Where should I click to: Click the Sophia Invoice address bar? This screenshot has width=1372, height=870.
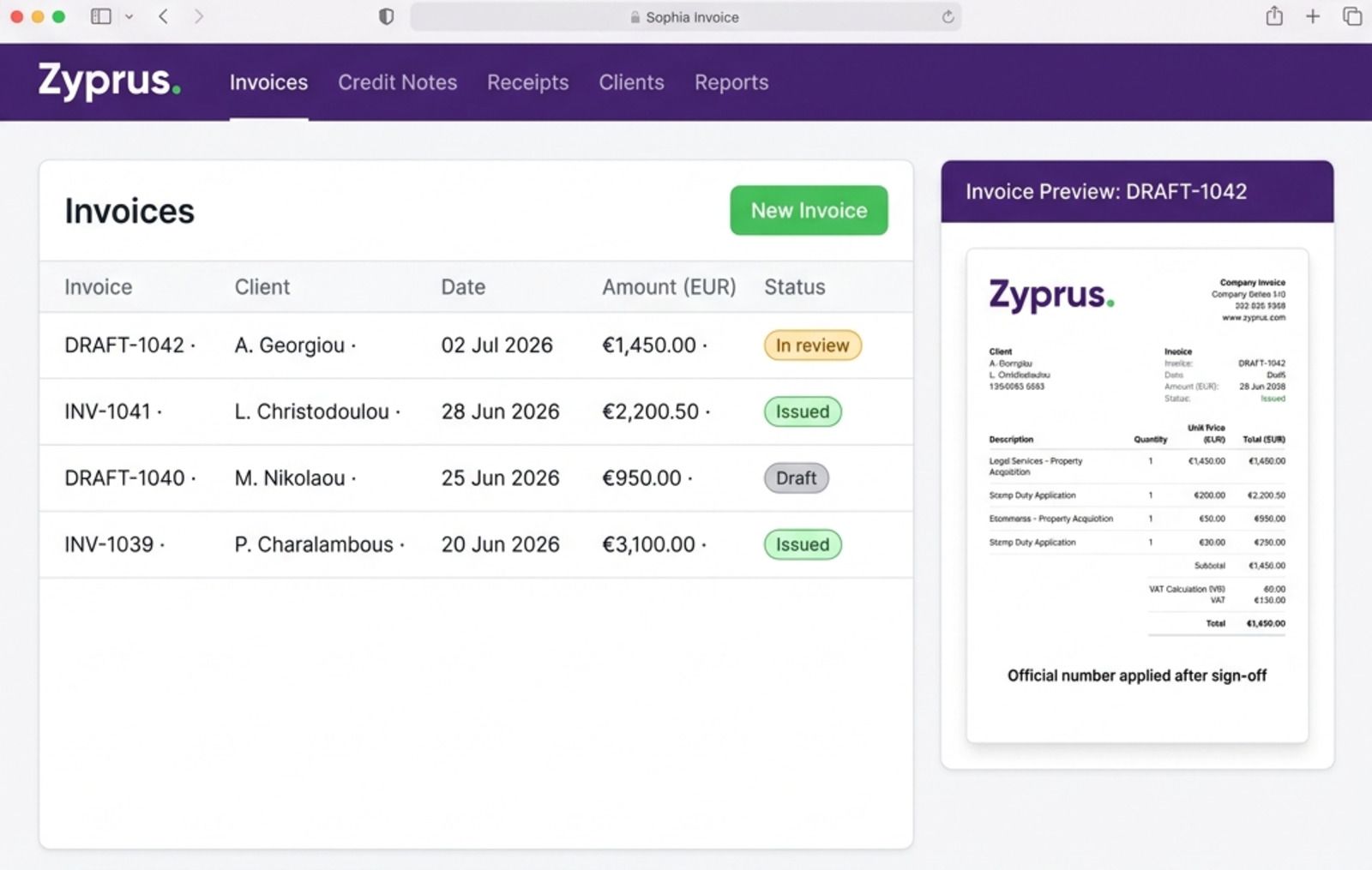coord(685,16)
